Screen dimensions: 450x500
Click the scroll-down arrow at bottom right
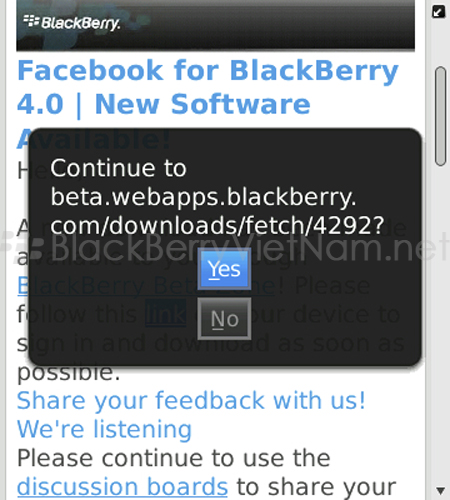point(441,490)
